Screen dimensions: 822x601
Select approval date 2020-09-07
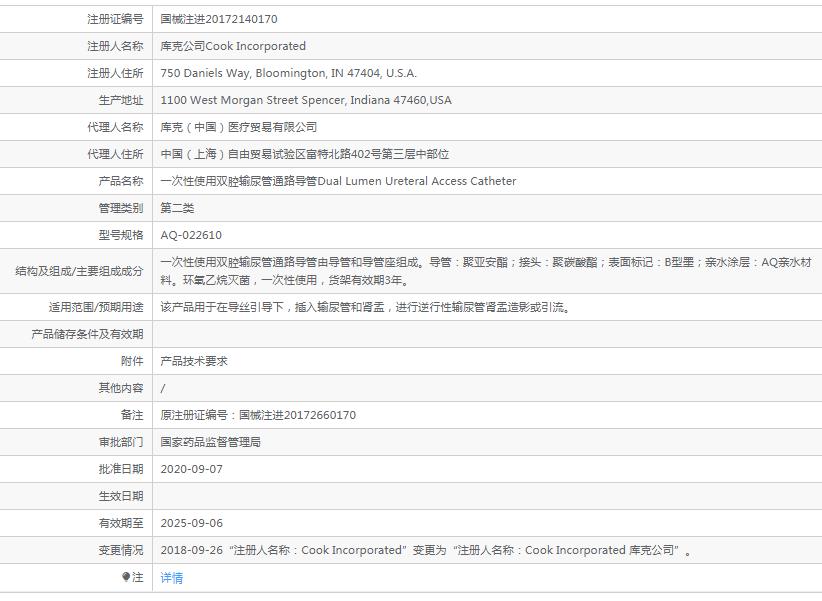pos(191,469)
